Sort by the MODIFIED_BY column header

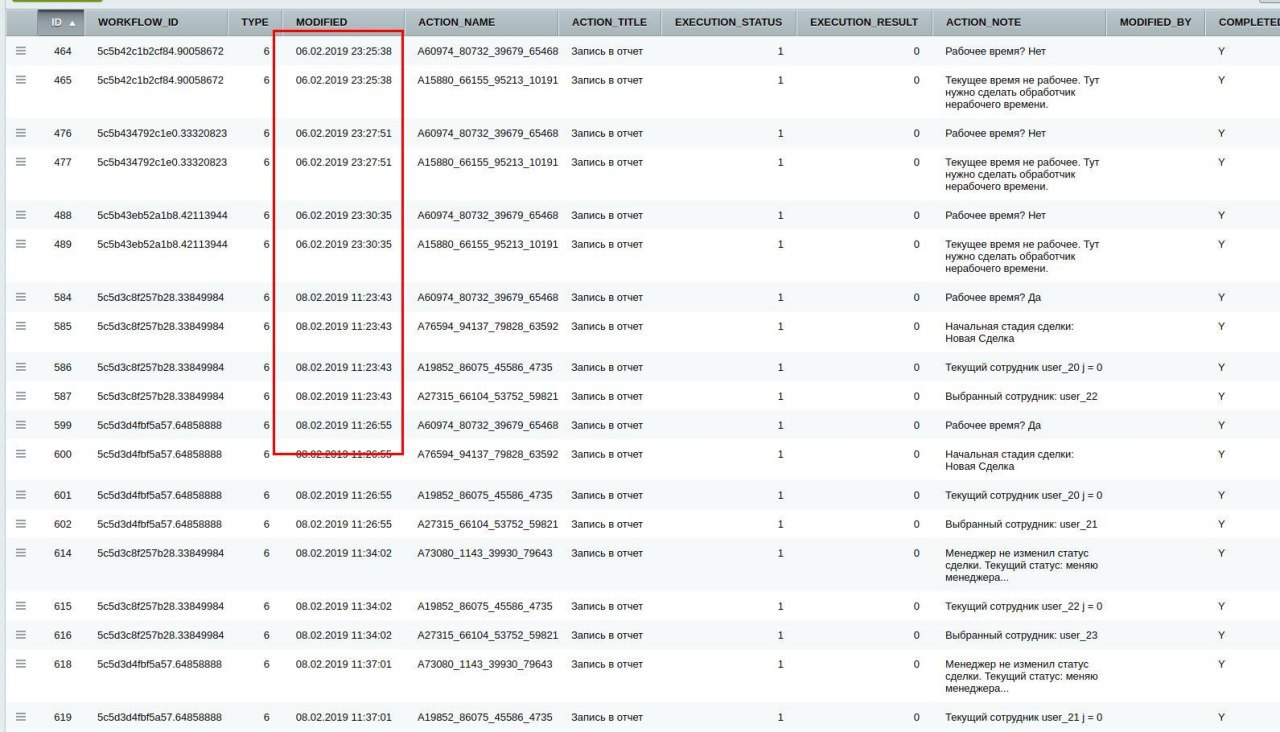[1155, 22]
